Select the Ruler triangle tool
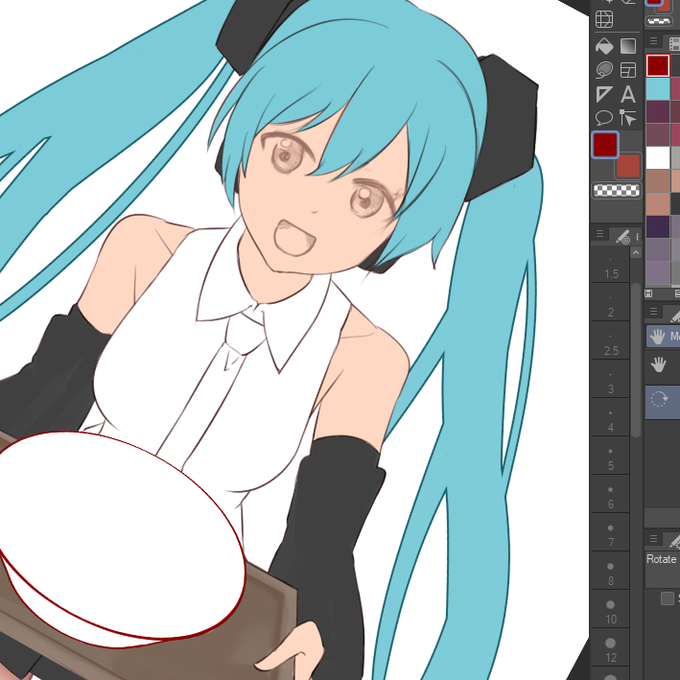680x680 pixels. (604, 94)
